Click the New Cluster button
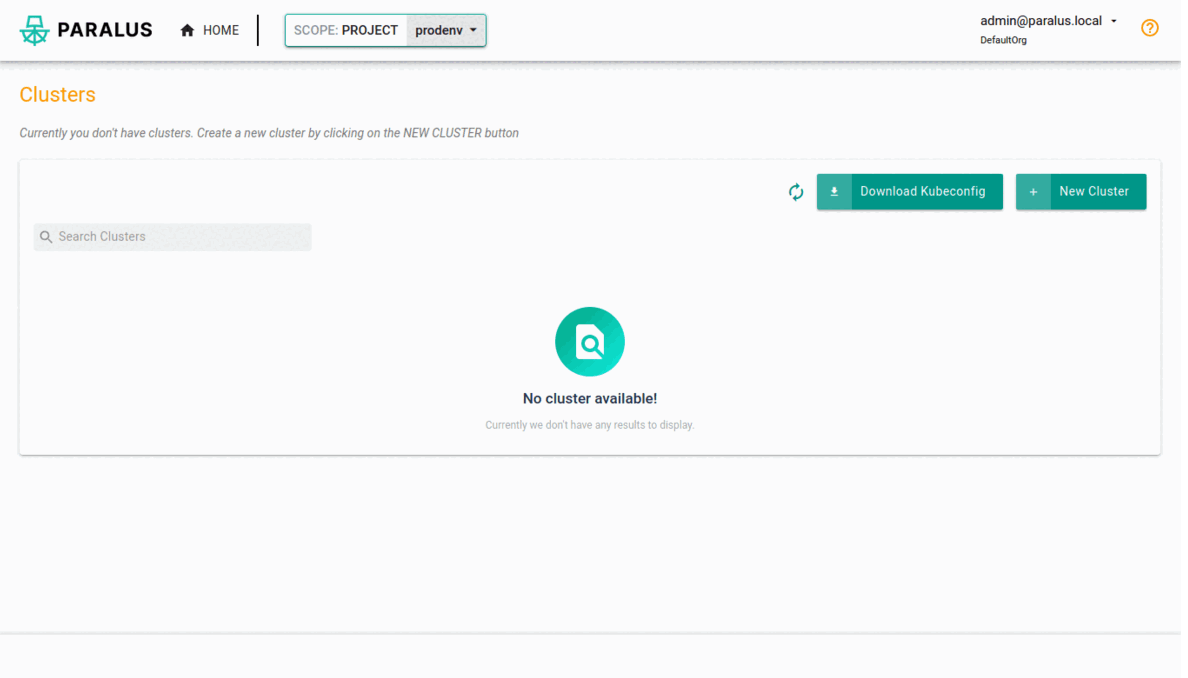 pyautogui.click(x=1080, y=192)
